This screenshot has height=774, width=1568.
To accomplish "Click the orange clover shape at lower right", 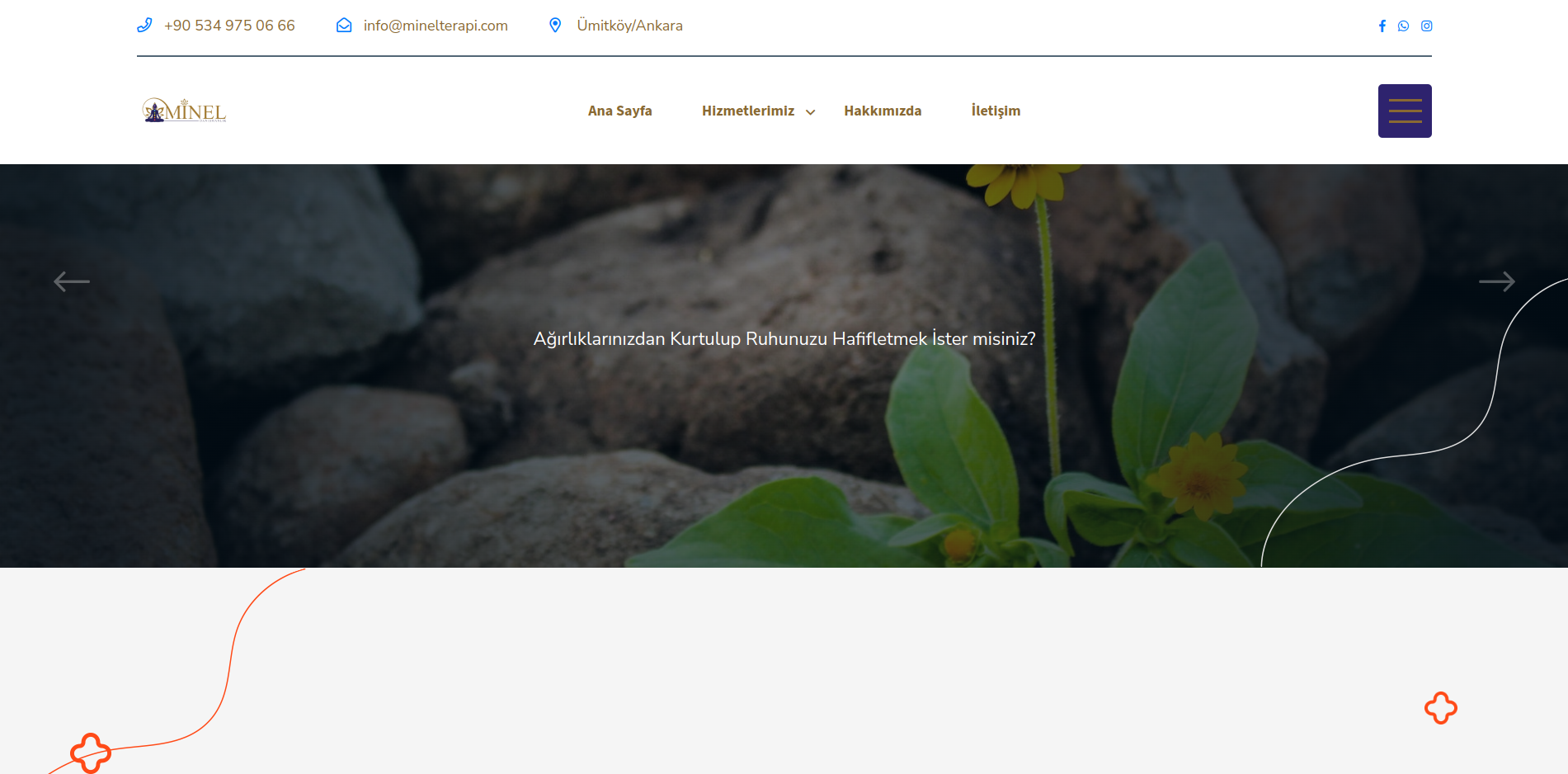I will [x=1441, y=708].
